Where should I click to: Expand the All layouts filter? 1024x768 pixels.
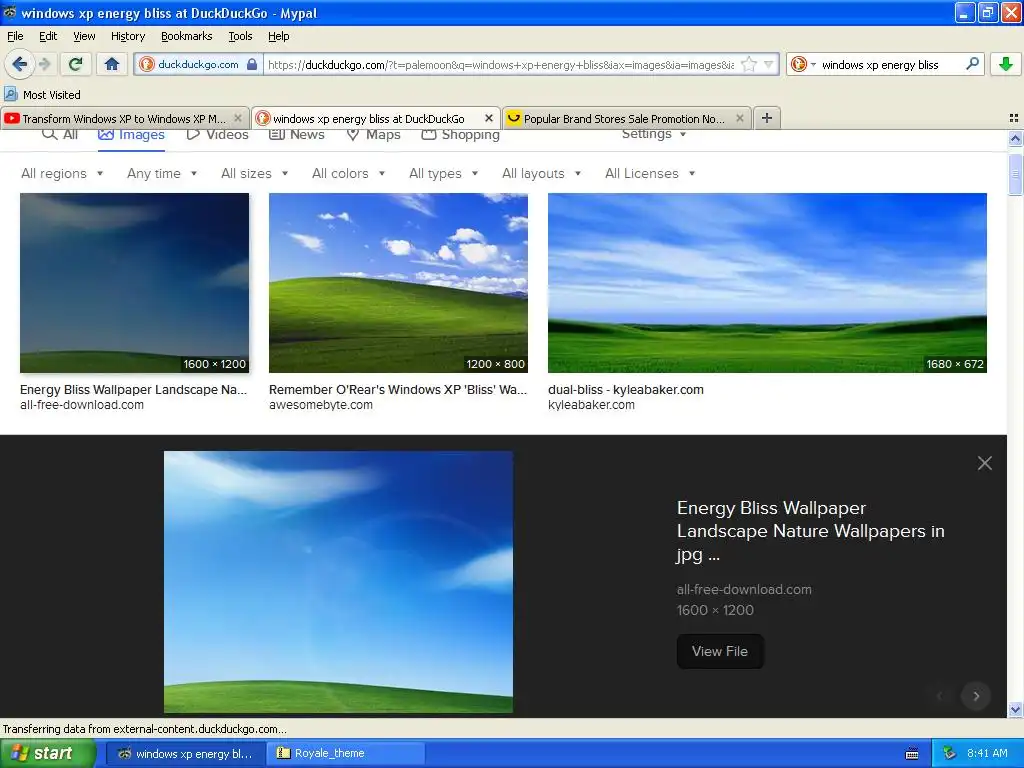(x=541, y=173)
